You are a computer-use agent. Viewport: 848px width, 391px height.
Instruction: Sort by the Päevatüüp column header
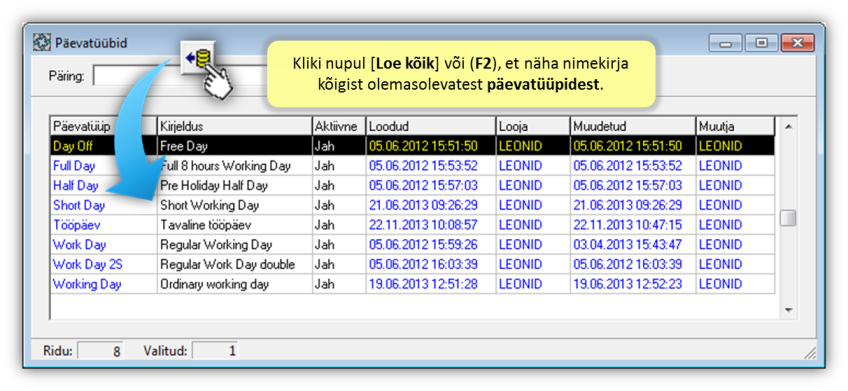tap(104, 127)
